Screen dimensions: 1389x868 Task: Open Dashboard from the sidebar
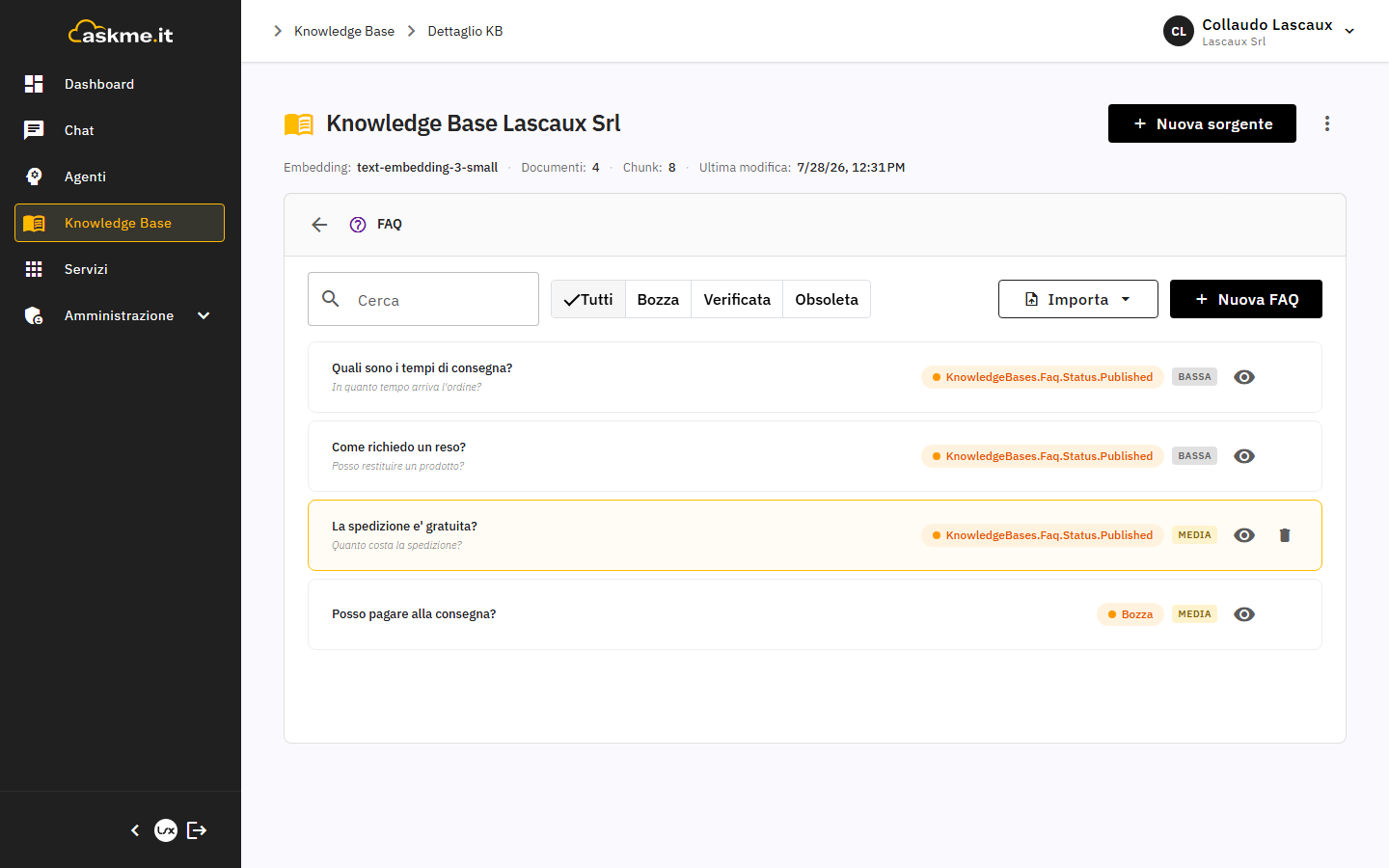(x=120, y=84)
